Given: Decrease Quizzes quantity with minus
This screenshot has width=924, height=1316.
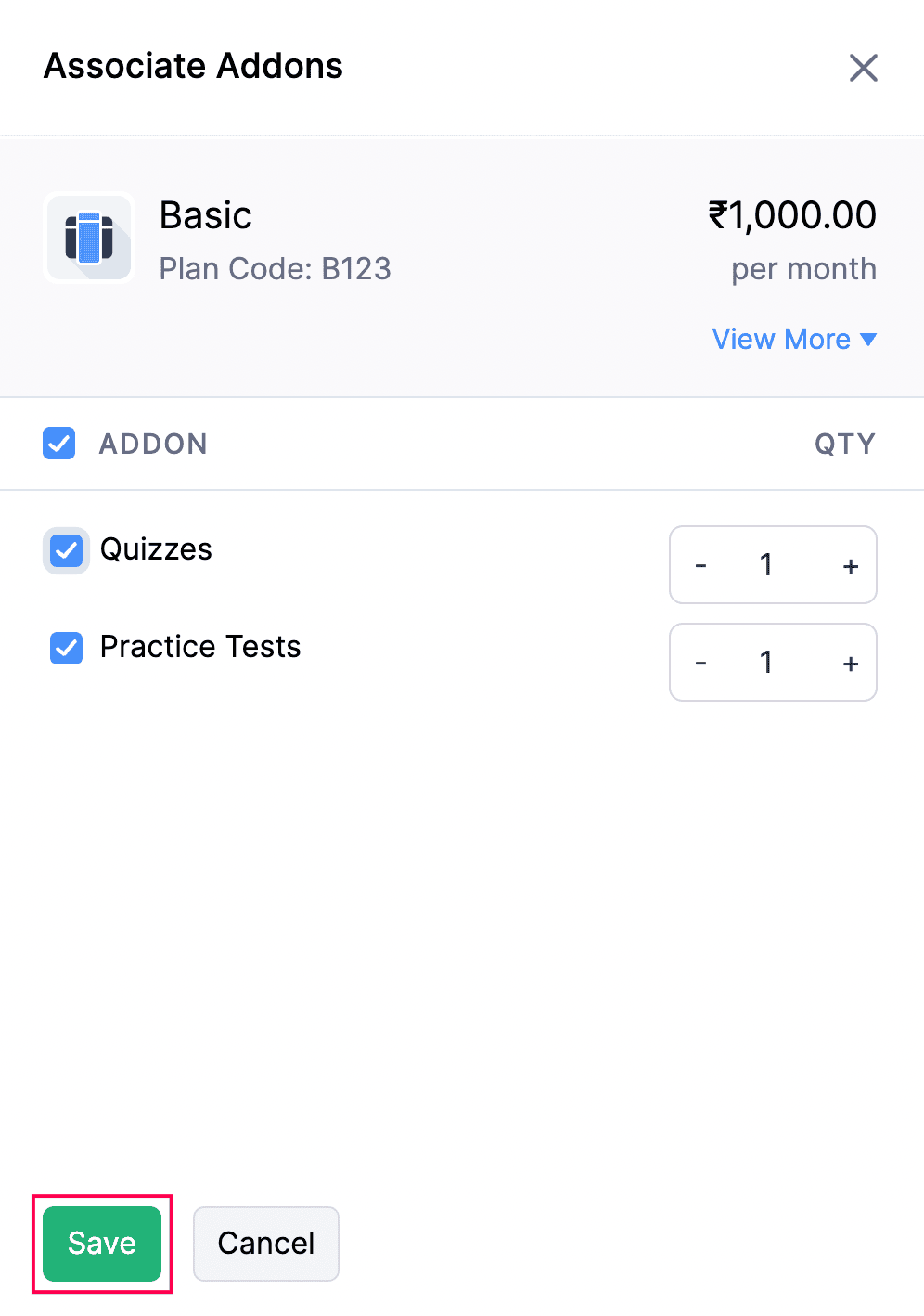Looking at the screenshot, I should coord(701,566).
